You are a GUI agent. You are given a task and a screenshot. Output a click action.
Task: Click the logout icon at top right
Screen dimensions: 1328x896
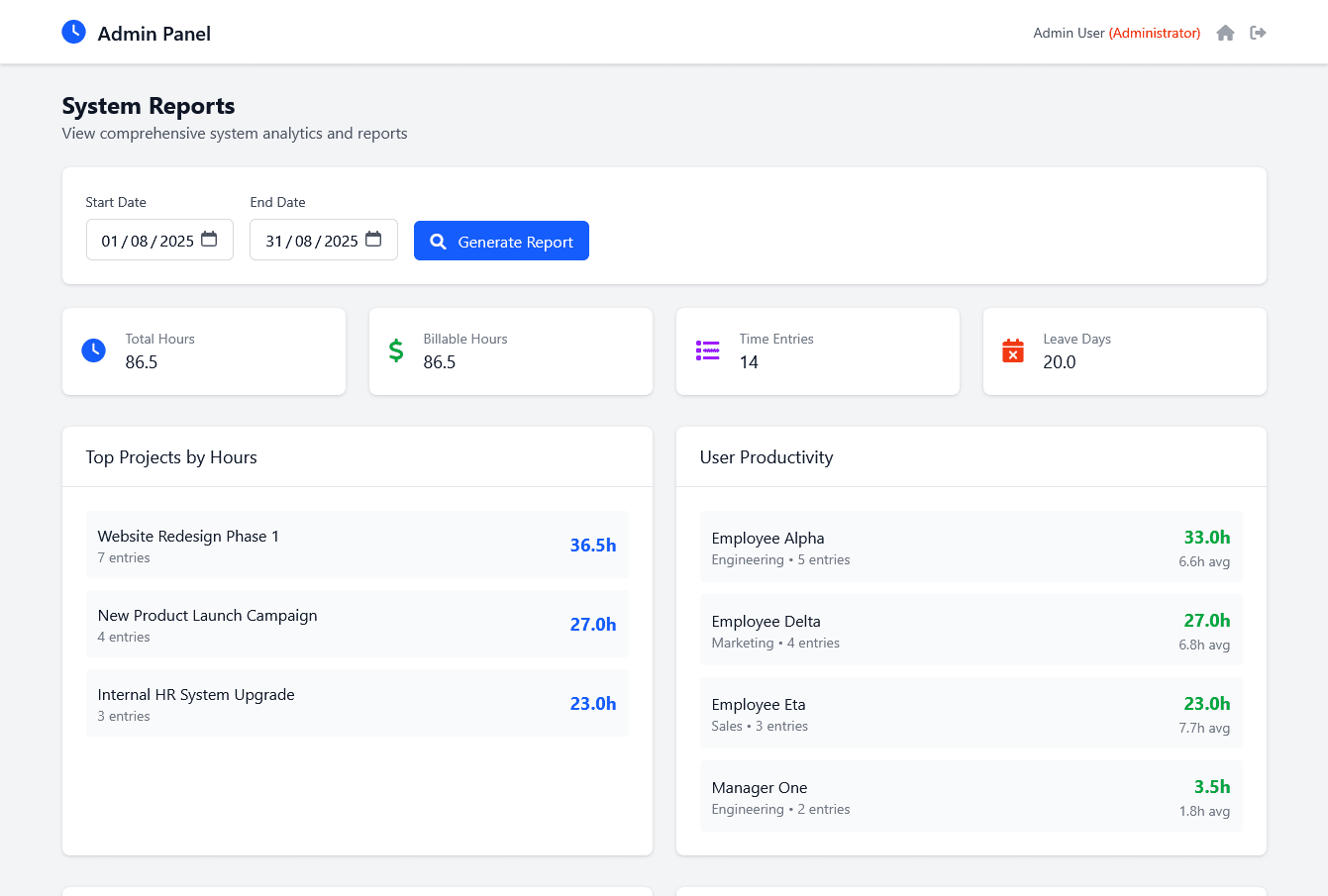[x=1258, y=33]
